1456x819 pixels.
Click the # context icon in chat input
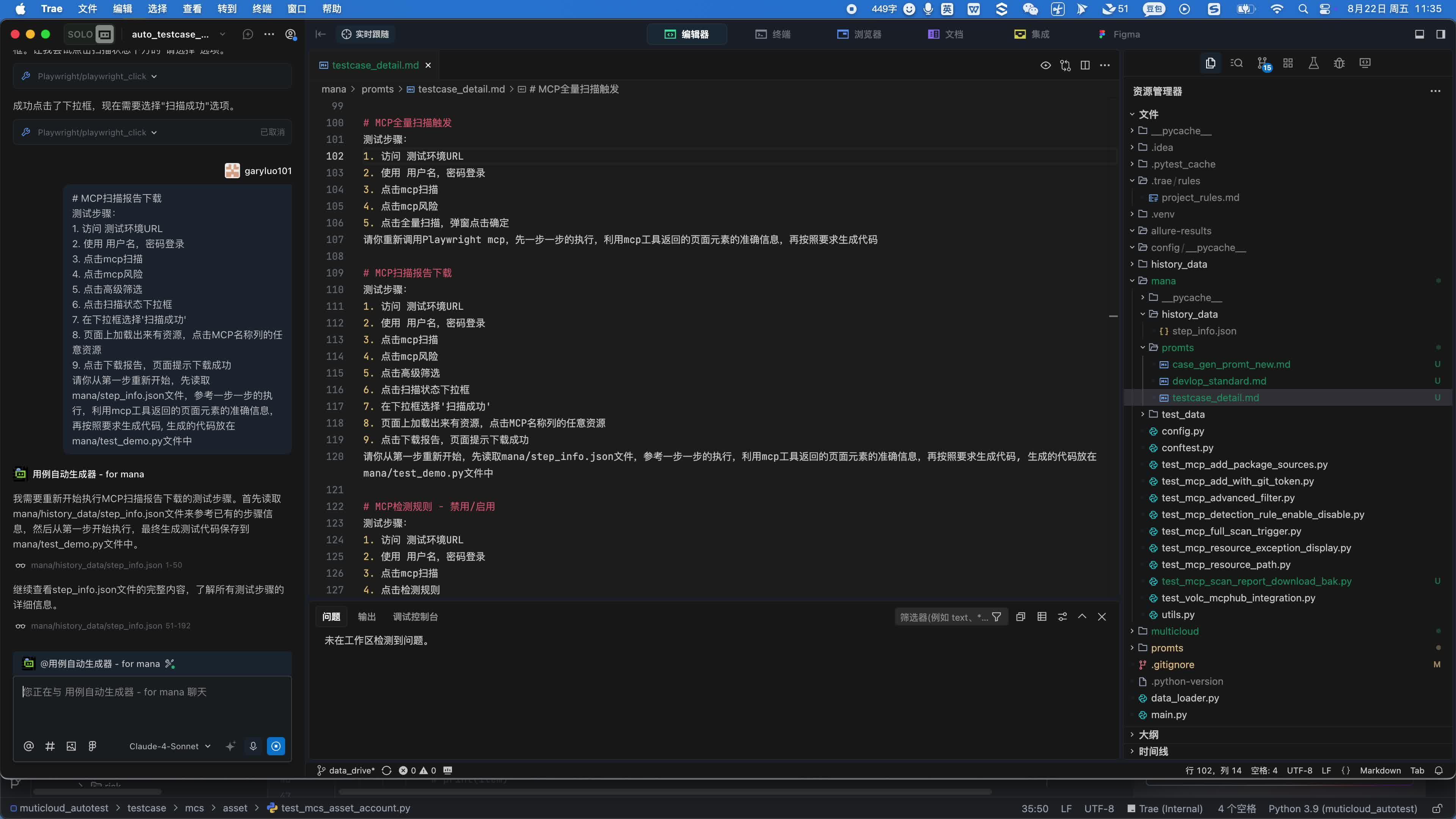pyautogui.click(x=50, y=746)
